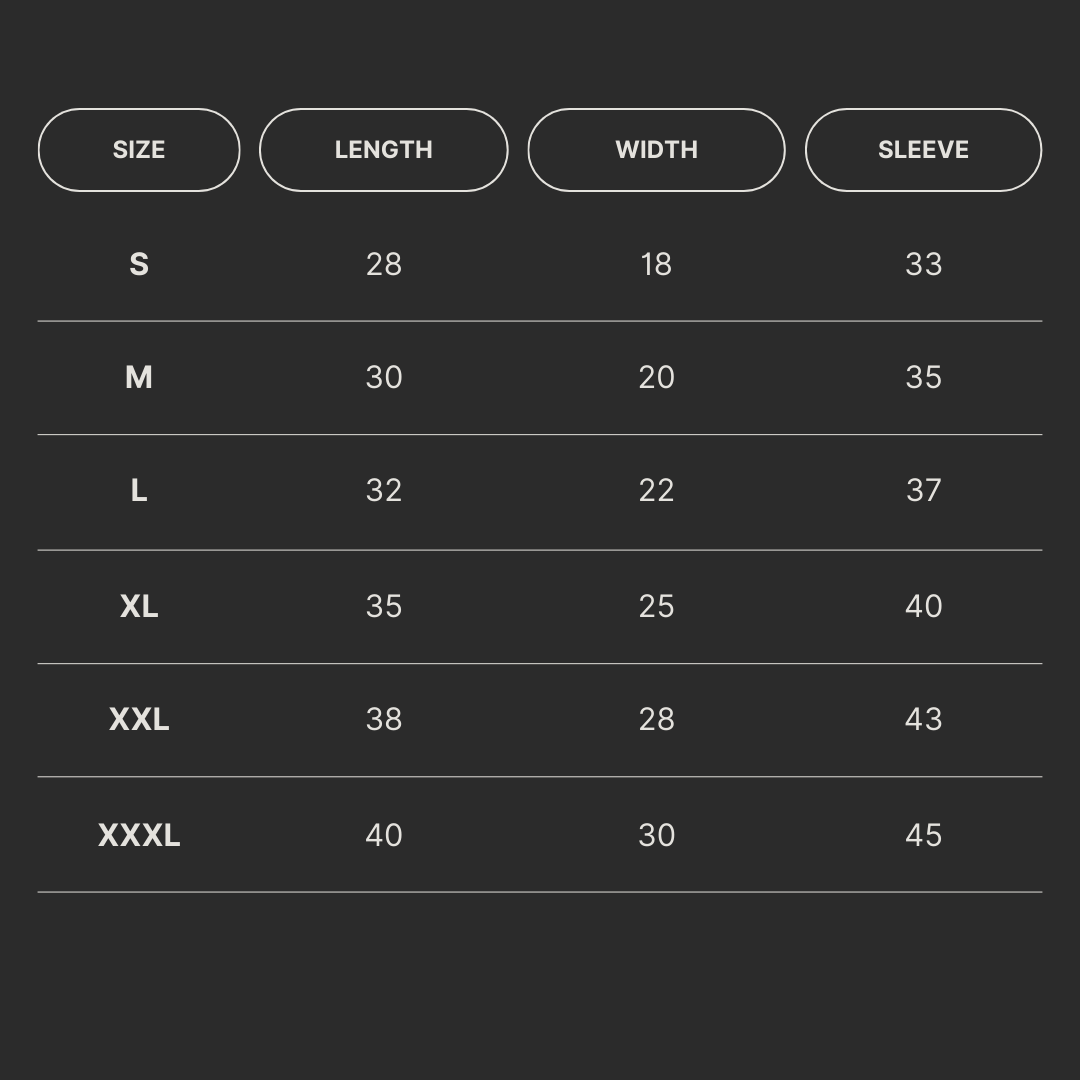Select the WIDTH header pill
Viewport: 1080px width, 1080px height.
pos(656,150)
